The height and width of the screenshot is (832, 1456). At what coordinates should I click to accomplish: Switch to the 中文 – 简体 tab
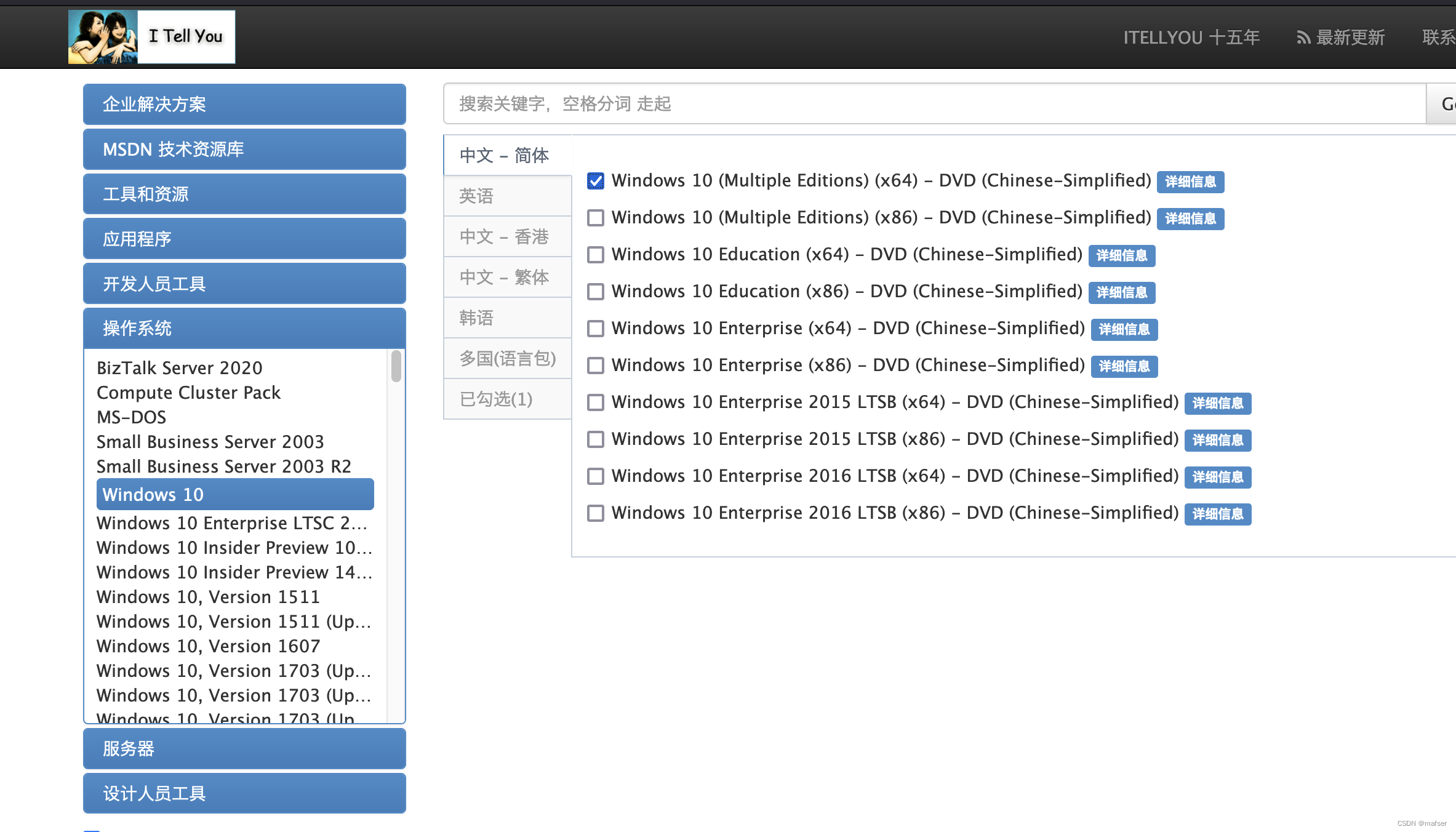tap(508, 155)
